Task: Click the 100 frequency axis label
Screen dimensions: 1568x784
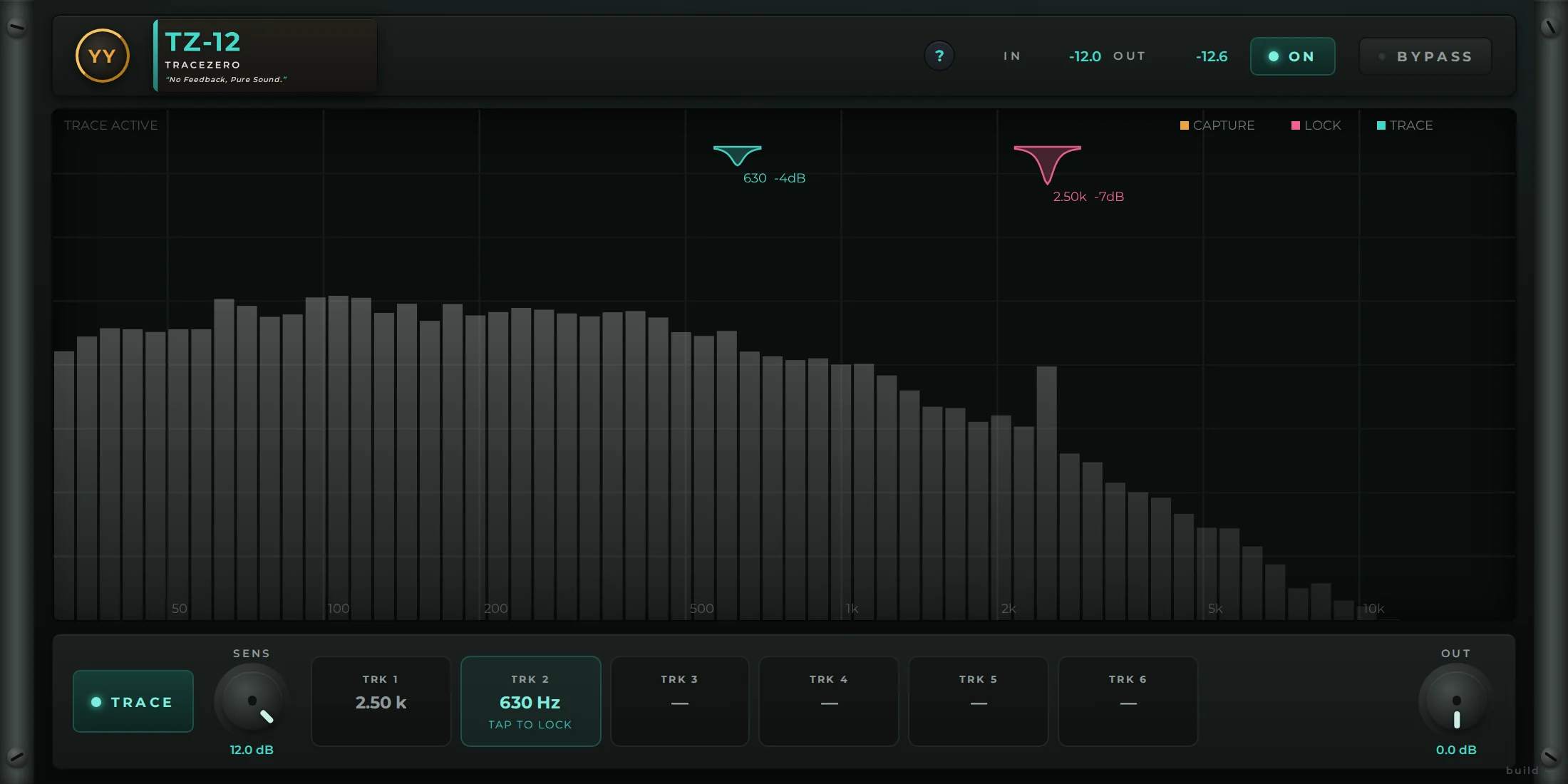Action: (339, 609)
